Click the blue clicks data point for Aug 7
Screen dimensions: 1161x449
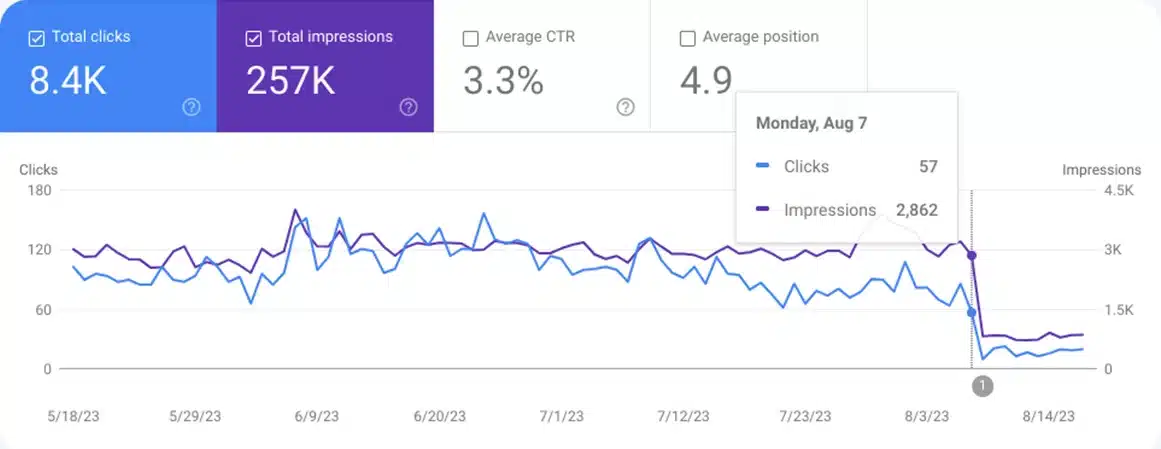[x=971, y=313]
